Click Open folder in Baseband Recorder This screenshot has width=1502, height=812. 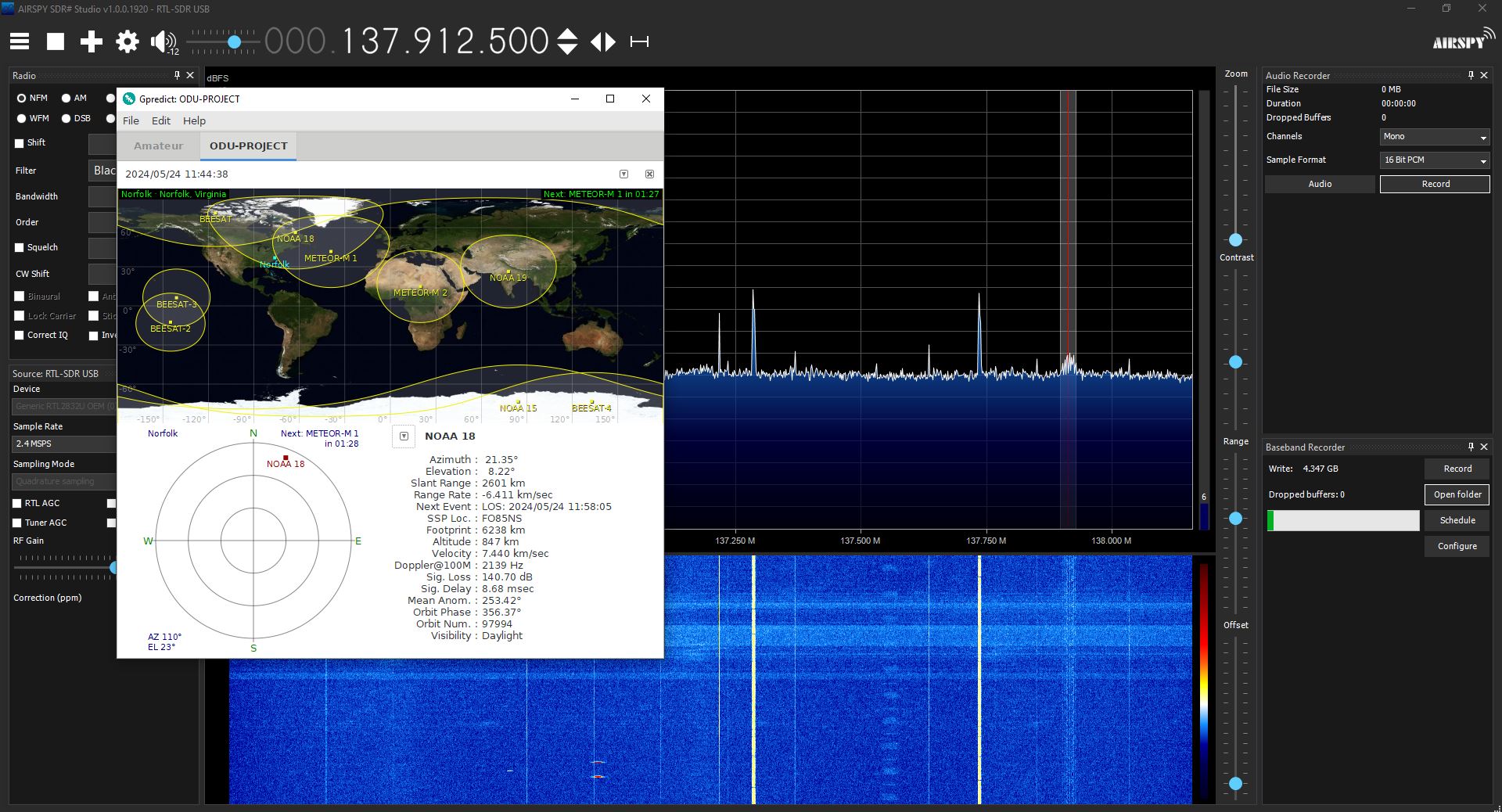(x=1457, y=494)
